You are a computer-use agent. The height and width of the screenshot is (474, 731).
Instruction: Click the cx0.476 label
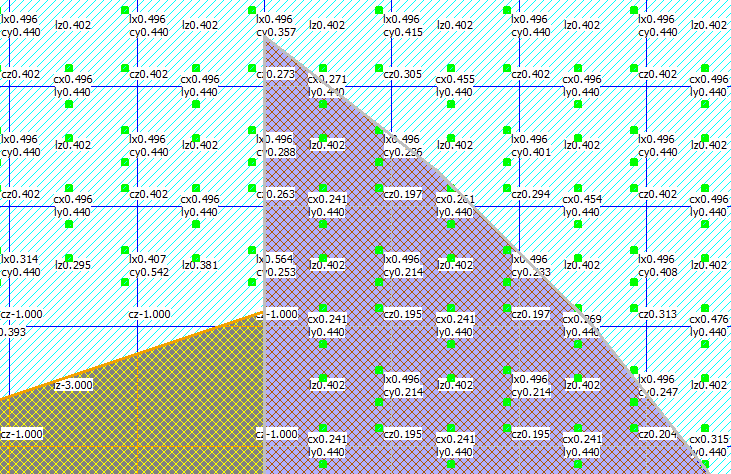tap(709, 319)
